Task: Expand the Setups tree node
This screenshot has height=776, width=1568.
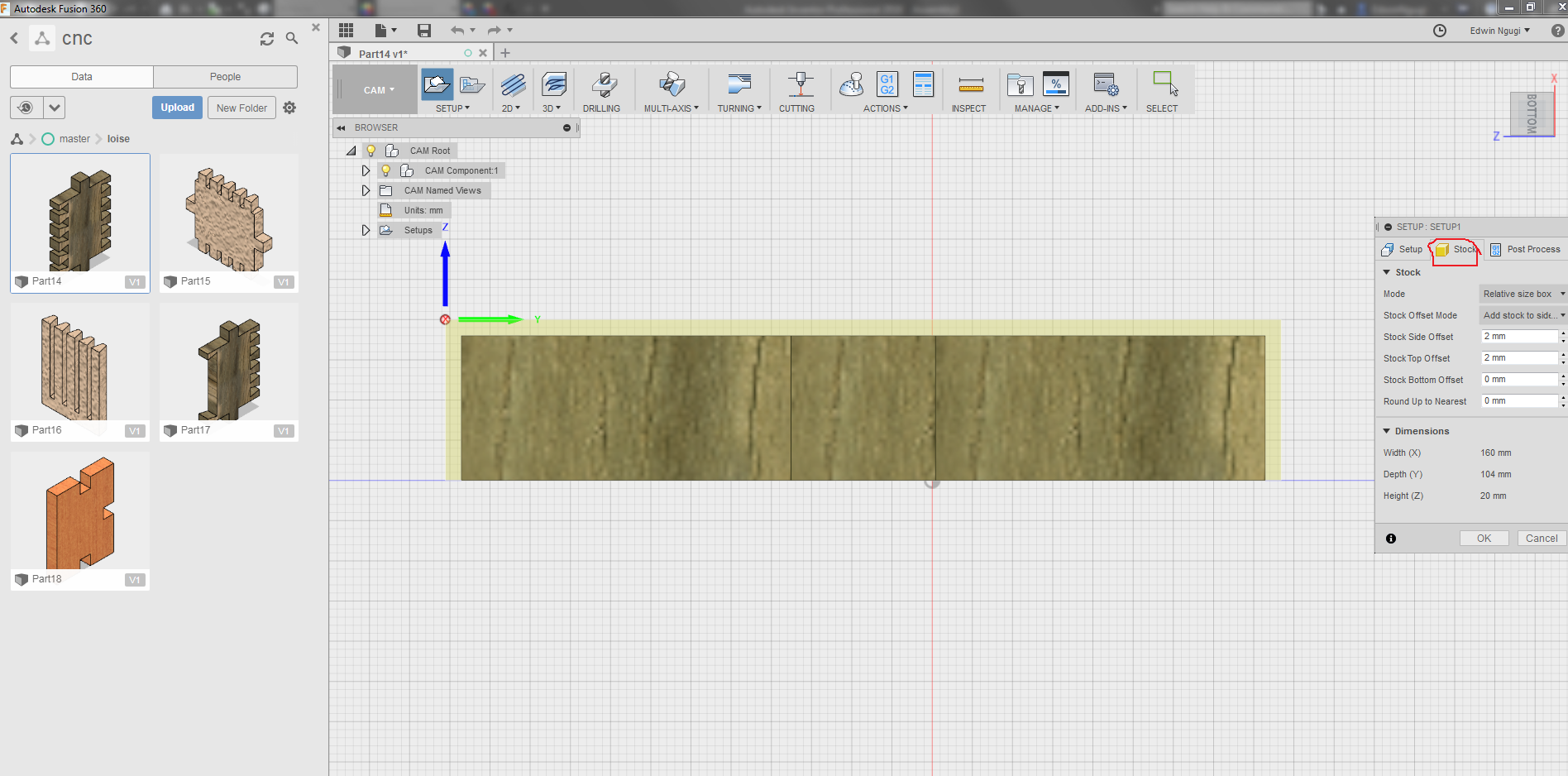Action: tap(366, 230)
